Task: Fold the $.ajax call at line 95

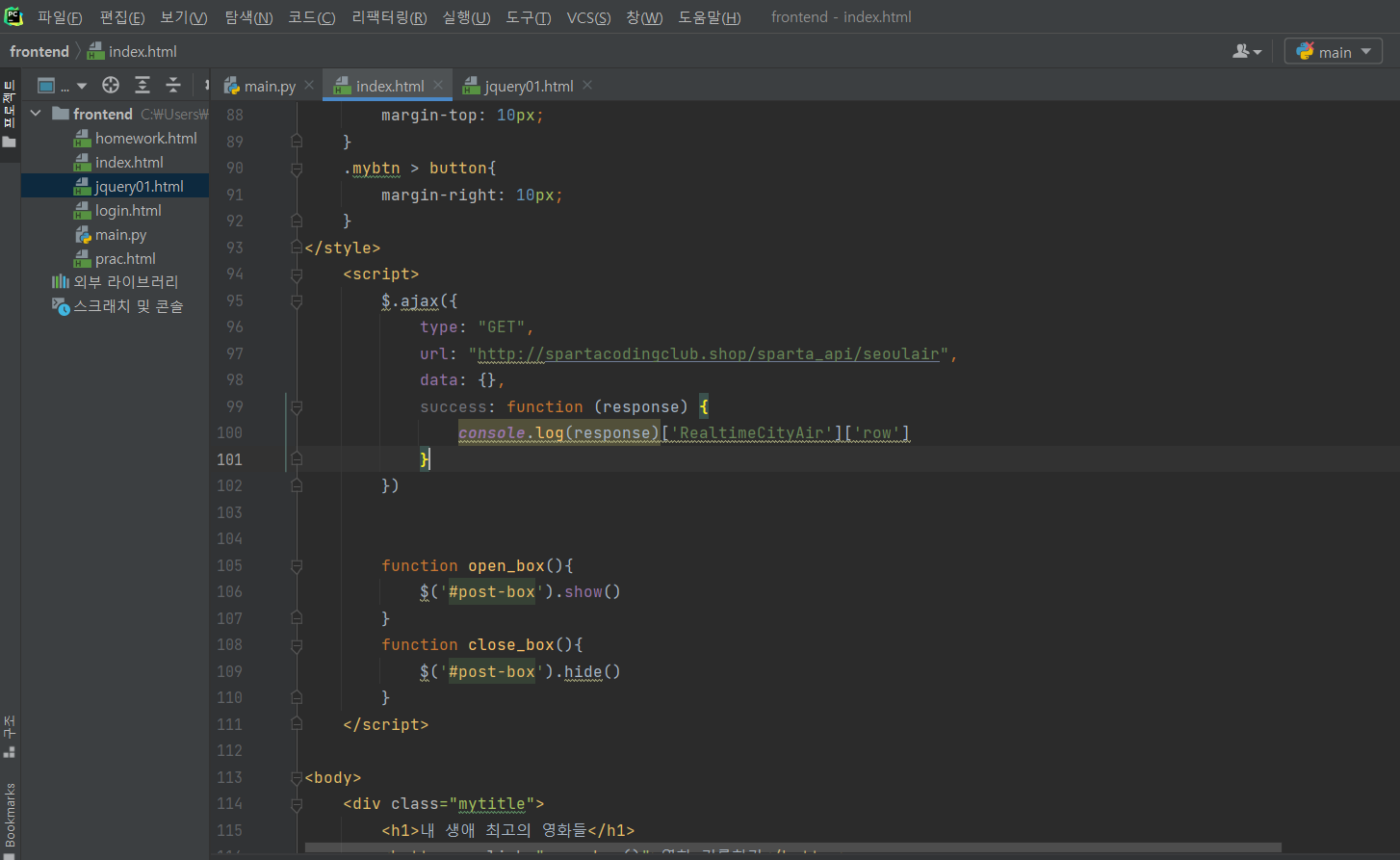Action: click(297, 300)
